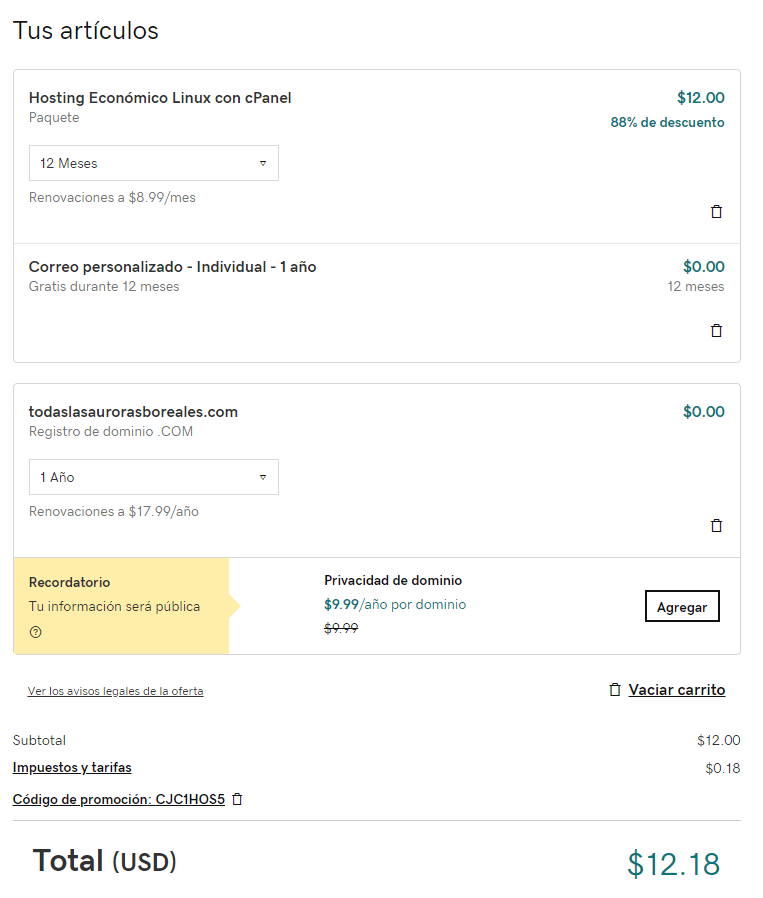Open the 12 Meses term dropdown

click(154, 163)
